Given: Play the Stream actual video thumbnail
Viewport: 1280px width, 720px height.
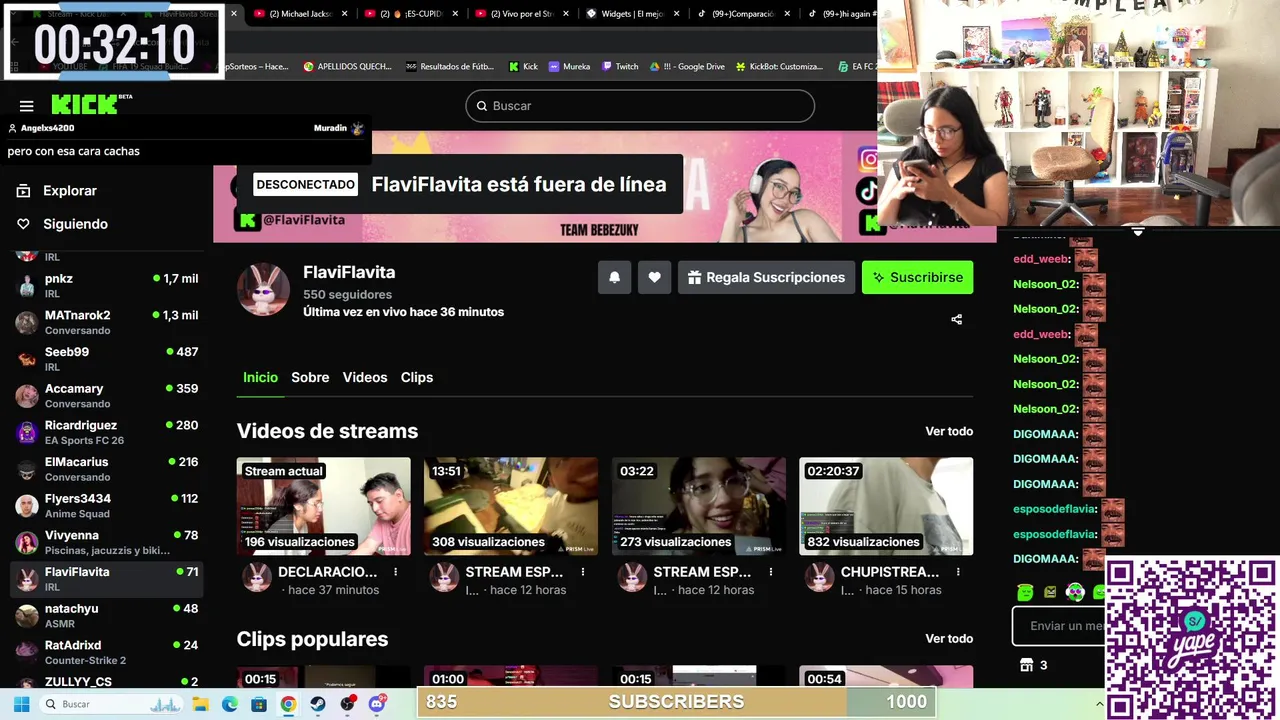Looking at the screenshot, I should coord(323,506).
